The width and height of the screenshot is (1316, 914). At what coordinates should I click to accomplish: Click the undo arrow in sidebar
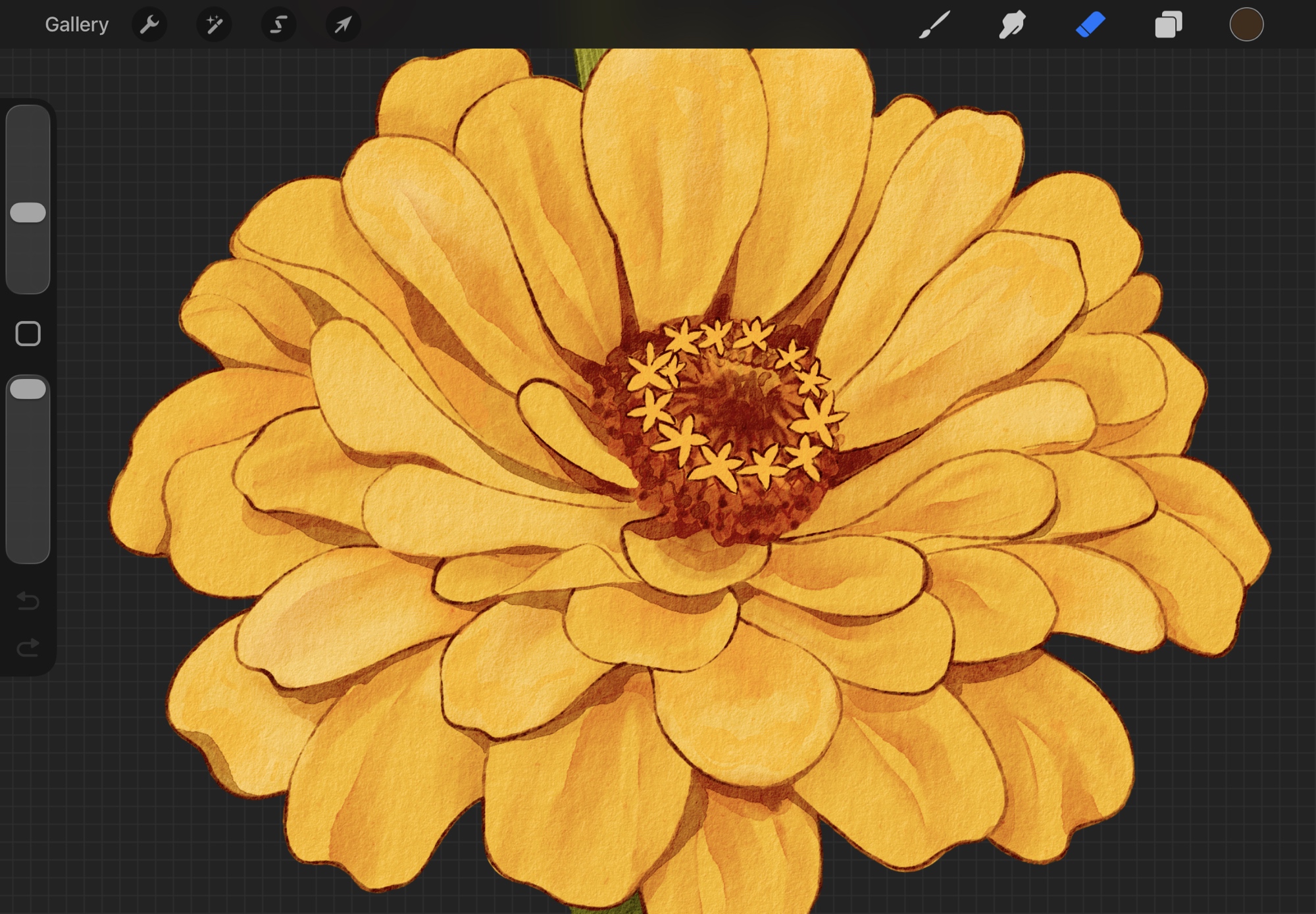coord(28,601)
